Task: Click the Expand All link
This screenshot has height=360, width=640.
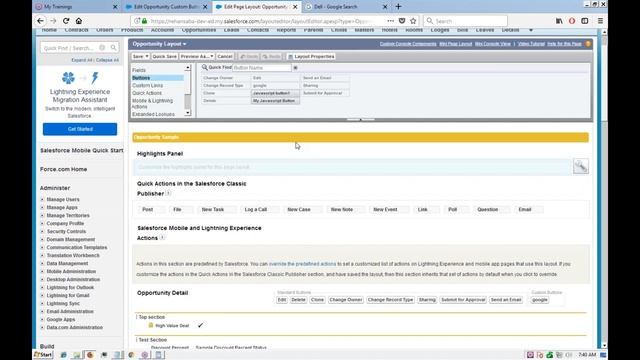Action: tap(82, 60)
